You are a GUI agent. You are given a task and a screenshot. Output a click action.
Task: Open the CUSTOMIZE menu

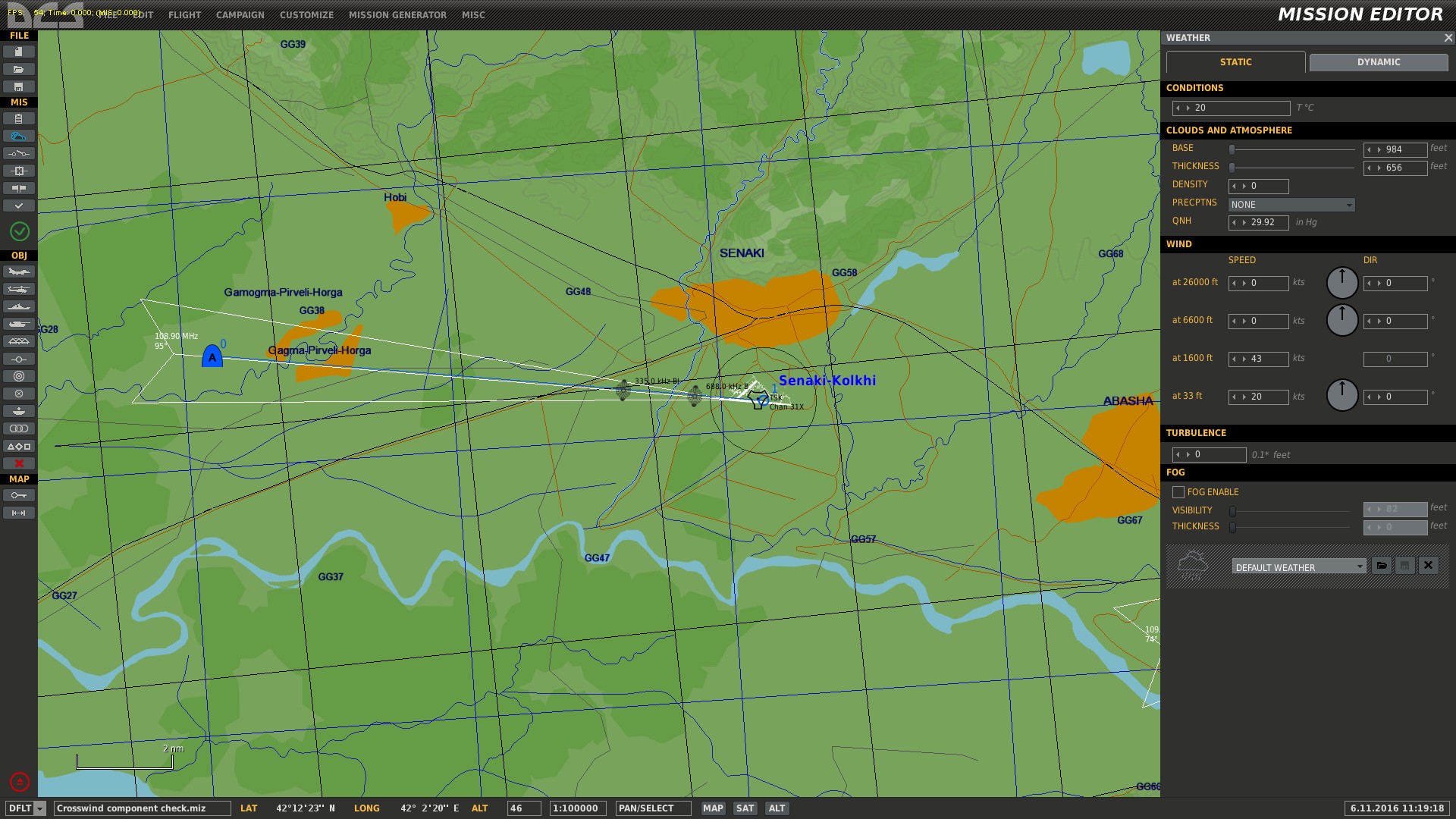[x=306, y=15]
